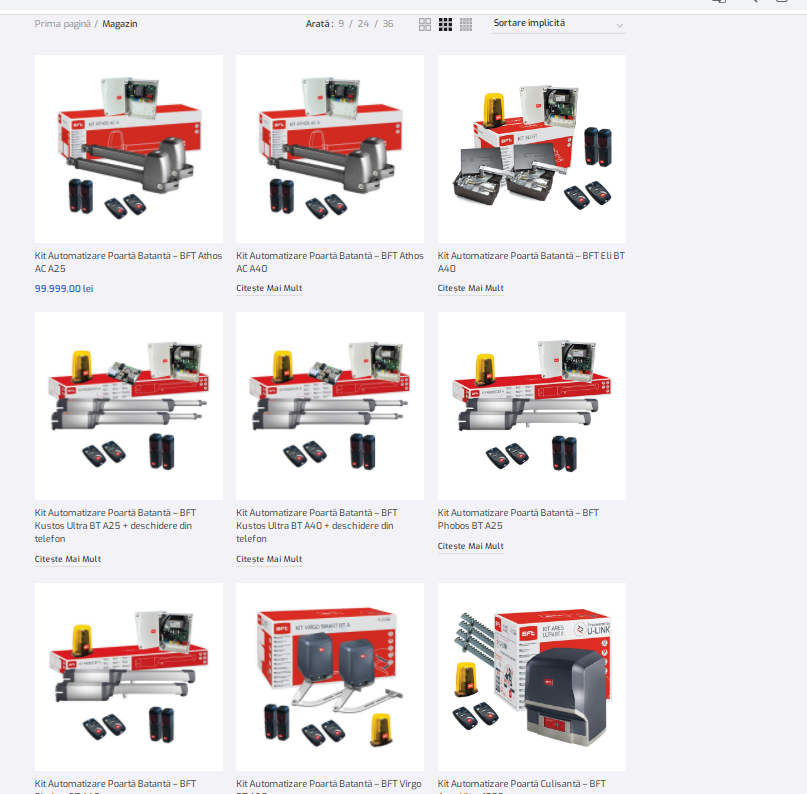Open title link Kustos Ultra BT A40
This screenshot has width=807, height=794.
pos(317,525)
